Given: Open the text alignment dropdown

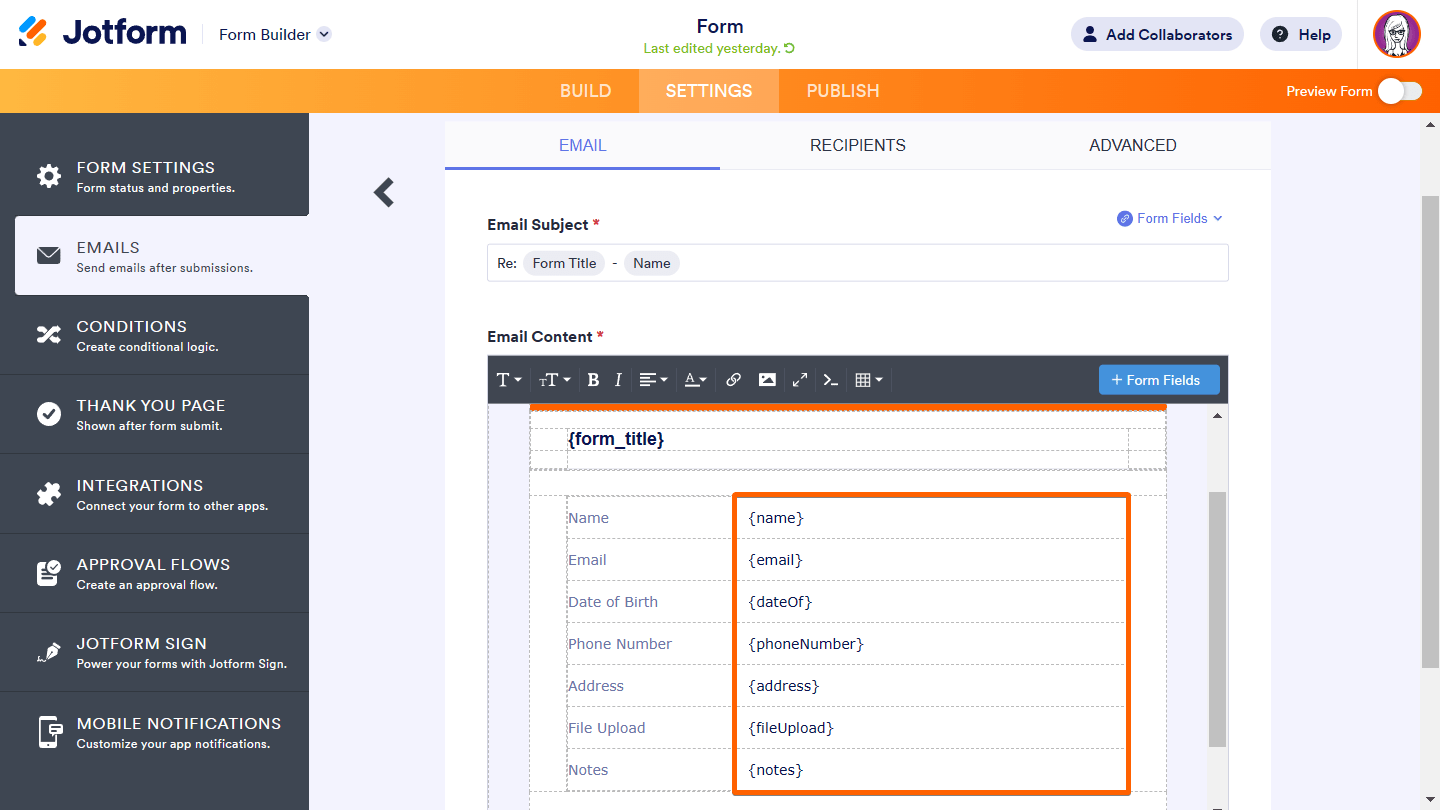Looking at the screenshot, I should [x=653, y=380].
